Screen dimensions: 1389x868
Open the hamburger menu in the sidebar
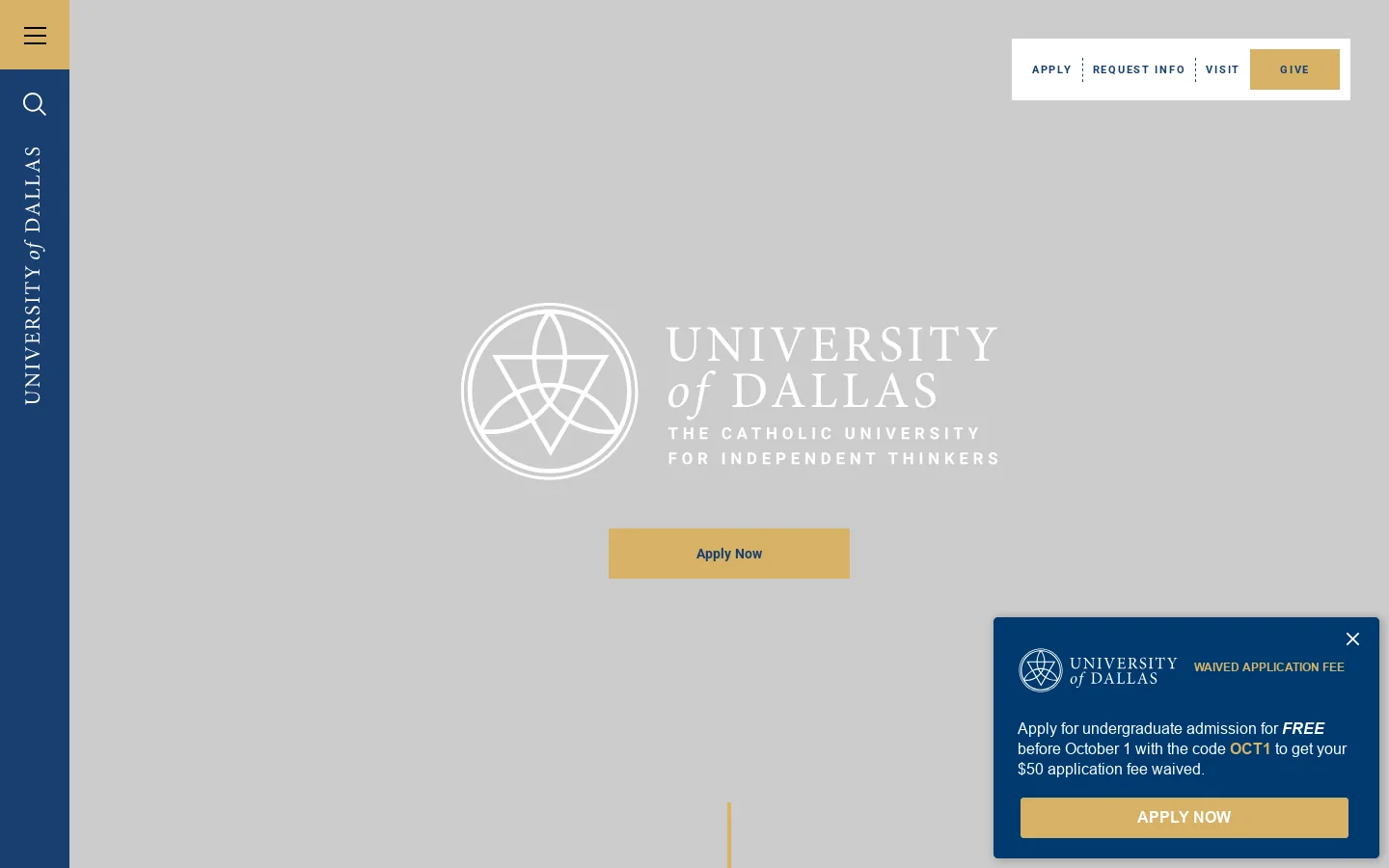point(35,35)
